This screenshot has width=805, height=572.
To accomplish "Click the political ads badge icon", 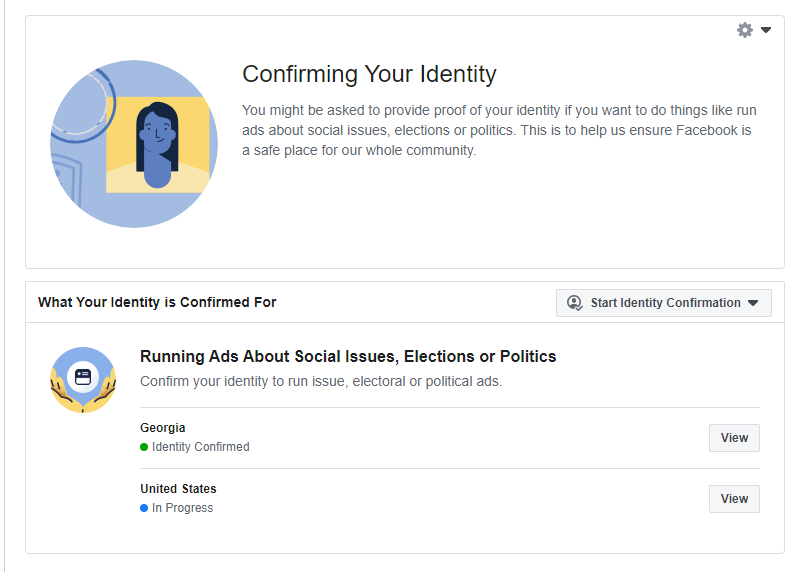I will (83, 379).
